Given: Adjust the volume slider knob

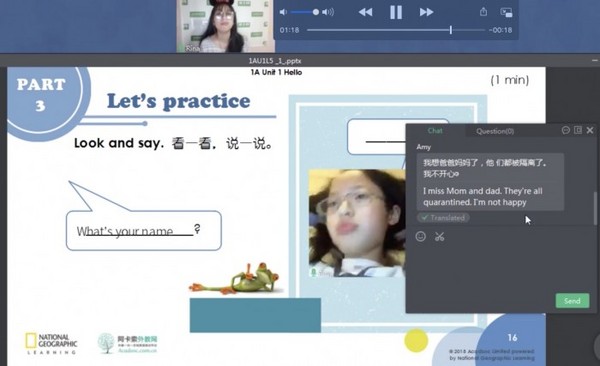Looking at the screenshot, I should pos(316,12).
